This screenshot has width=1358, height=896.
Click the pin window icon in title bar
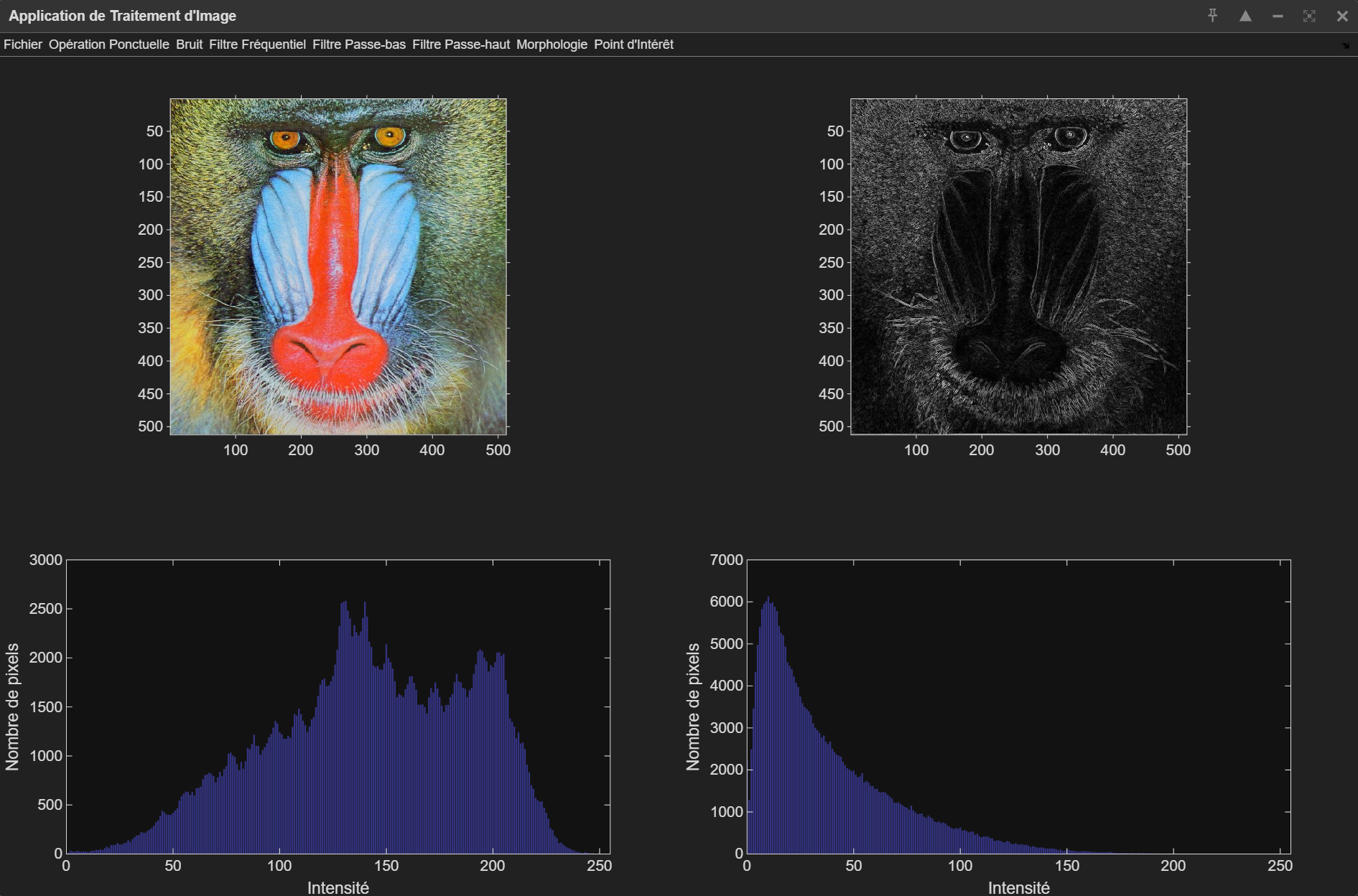tap(1212, 16)
